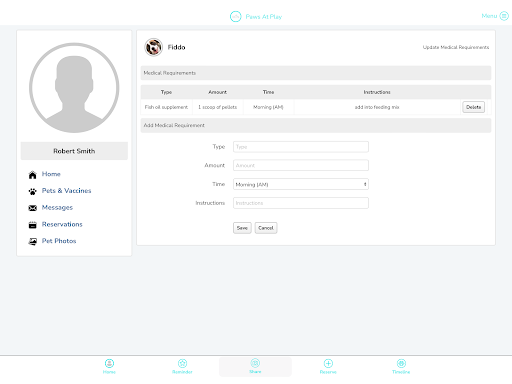
Task: Open the Timeline icon in bottom bar
Action: pos(401,363)
